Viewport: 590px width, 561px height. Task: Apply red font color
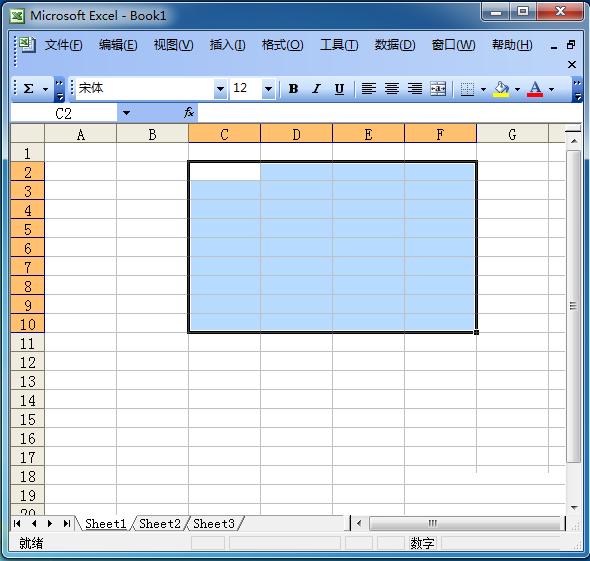(535, 89)
